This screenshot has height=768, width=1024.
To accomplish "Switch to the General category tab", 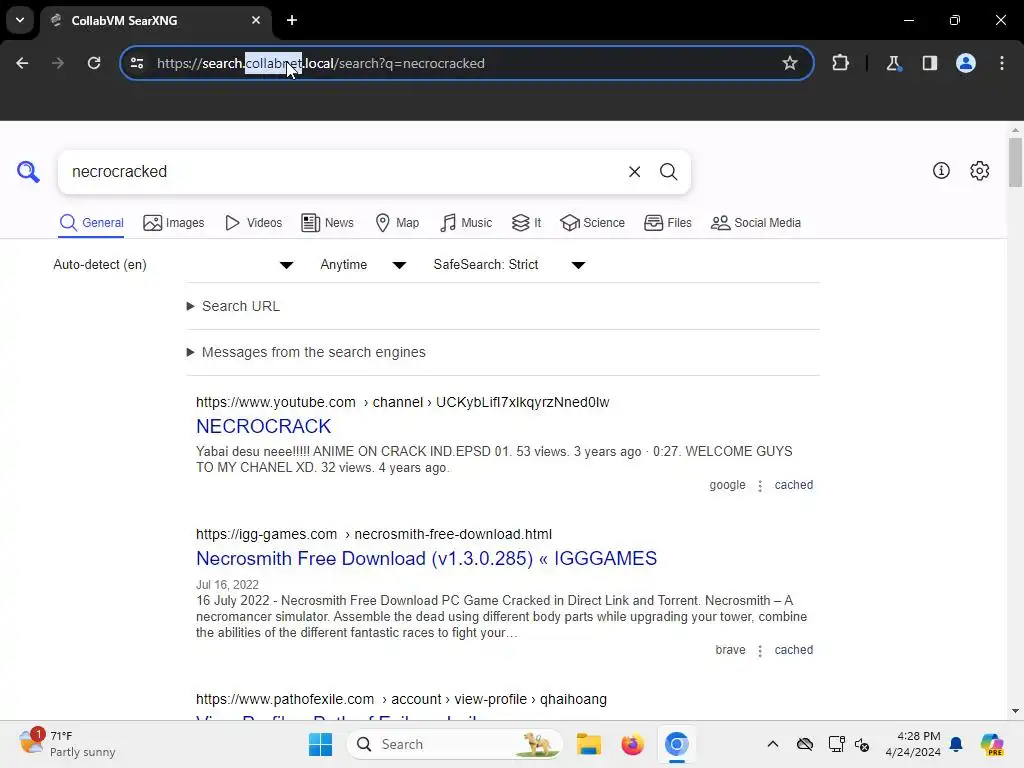I will click(x=91, y=223).
